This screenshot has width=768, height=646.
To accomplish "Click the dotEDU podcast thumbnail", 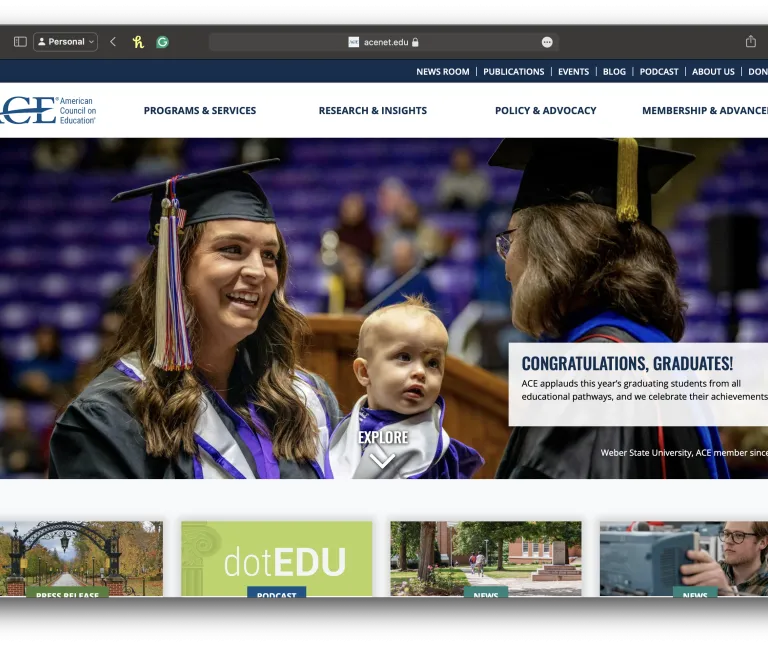I will 276,558.
